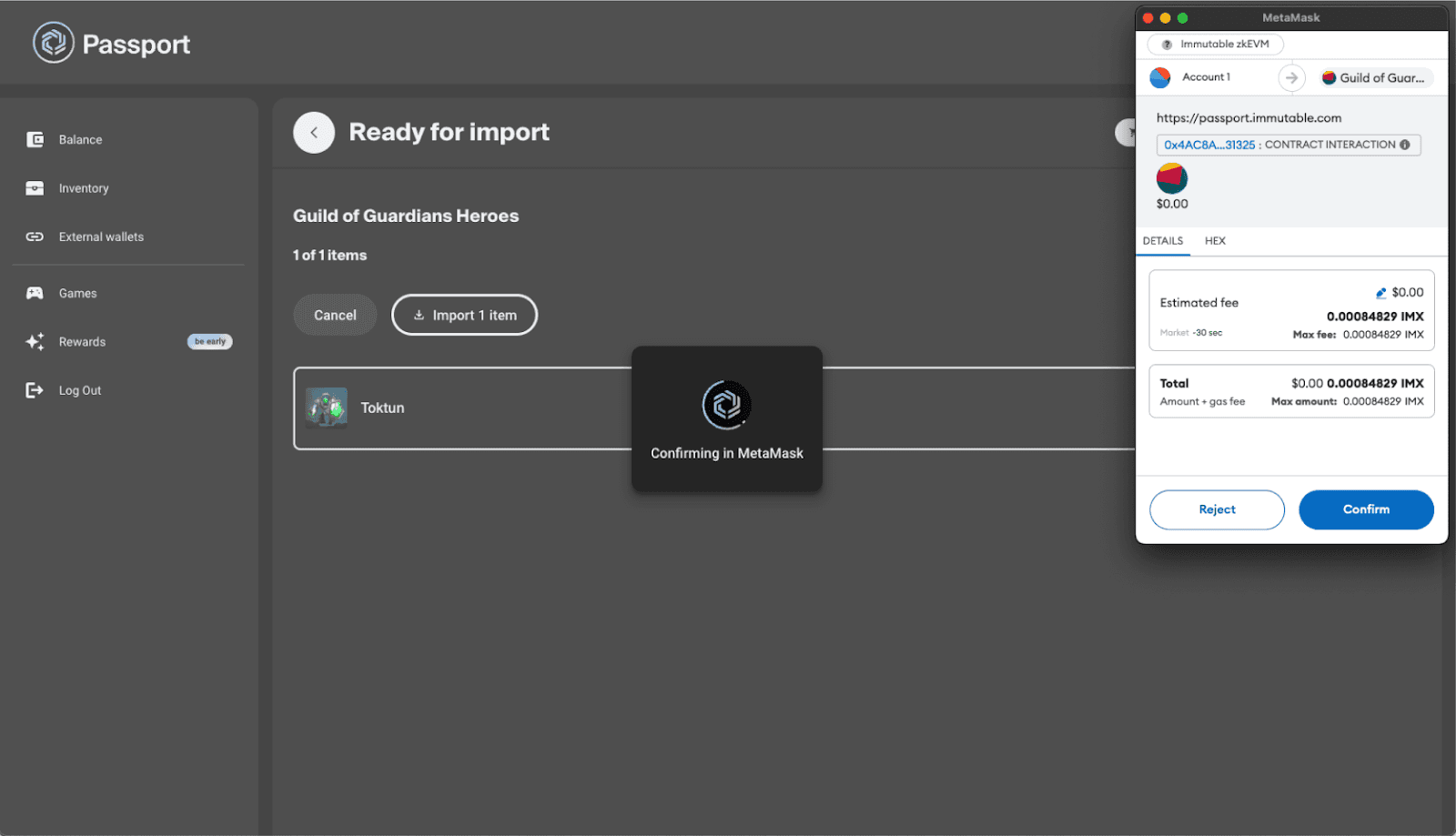Reject the MetaMask transaction
This screenshot has width=1456, height=836.
pos(1217,509)
